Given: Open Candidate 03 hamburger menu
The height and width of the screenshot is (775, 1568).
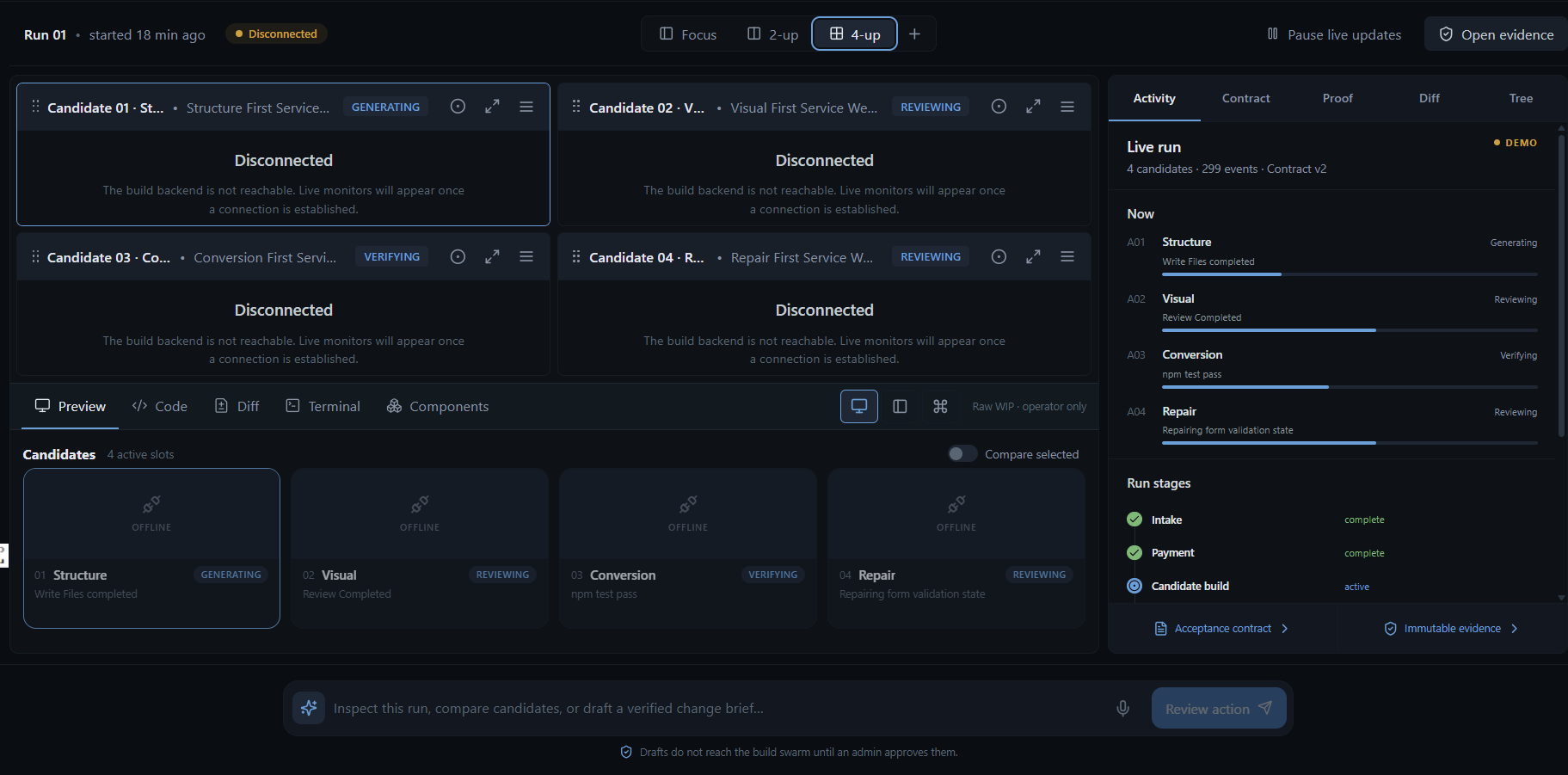Looking at the screenshot, I should pos(526,256).
